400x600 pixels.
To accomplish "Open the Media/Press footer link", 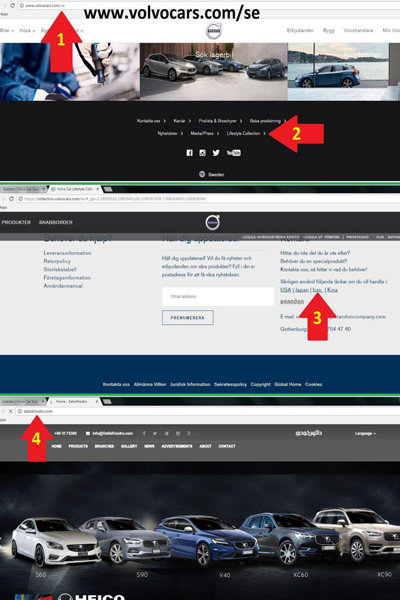I will coord(204,134).
